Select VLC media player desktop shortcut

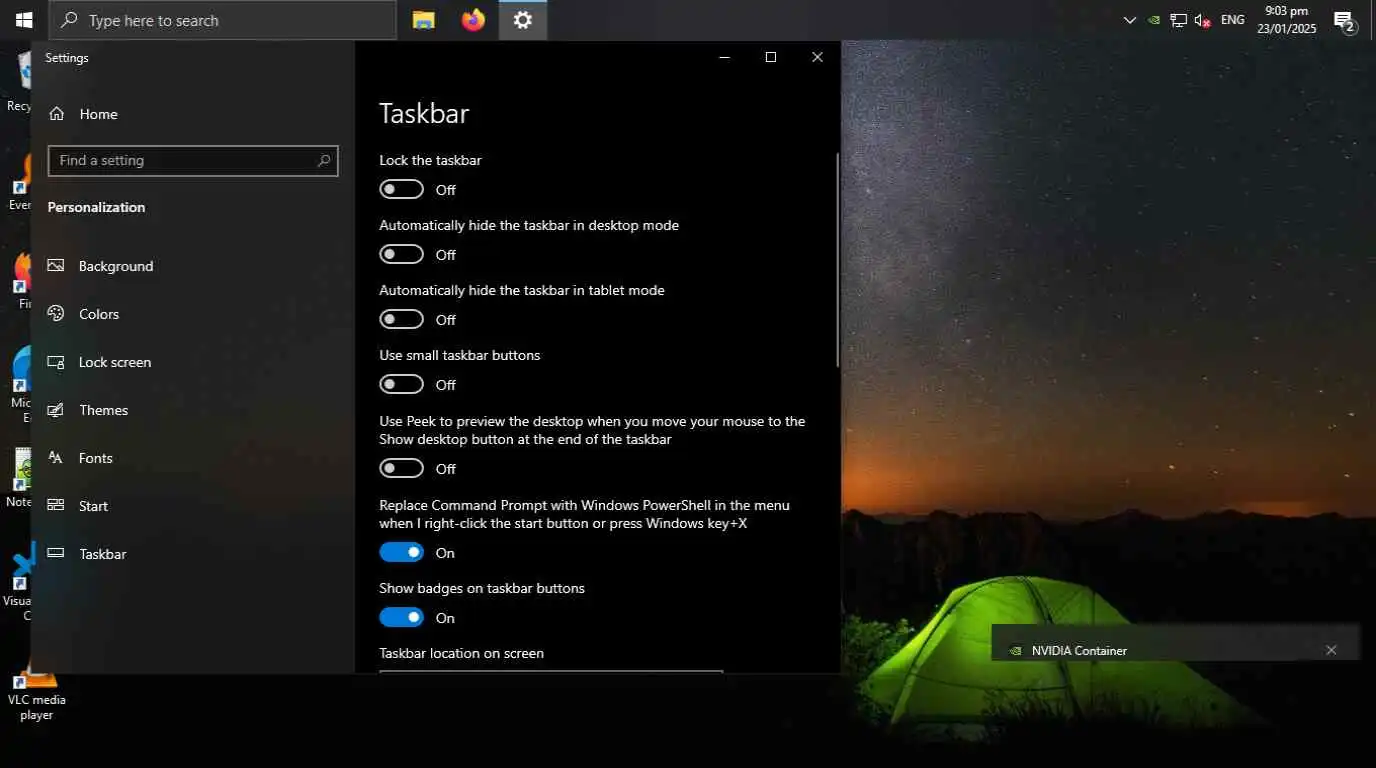36,692
